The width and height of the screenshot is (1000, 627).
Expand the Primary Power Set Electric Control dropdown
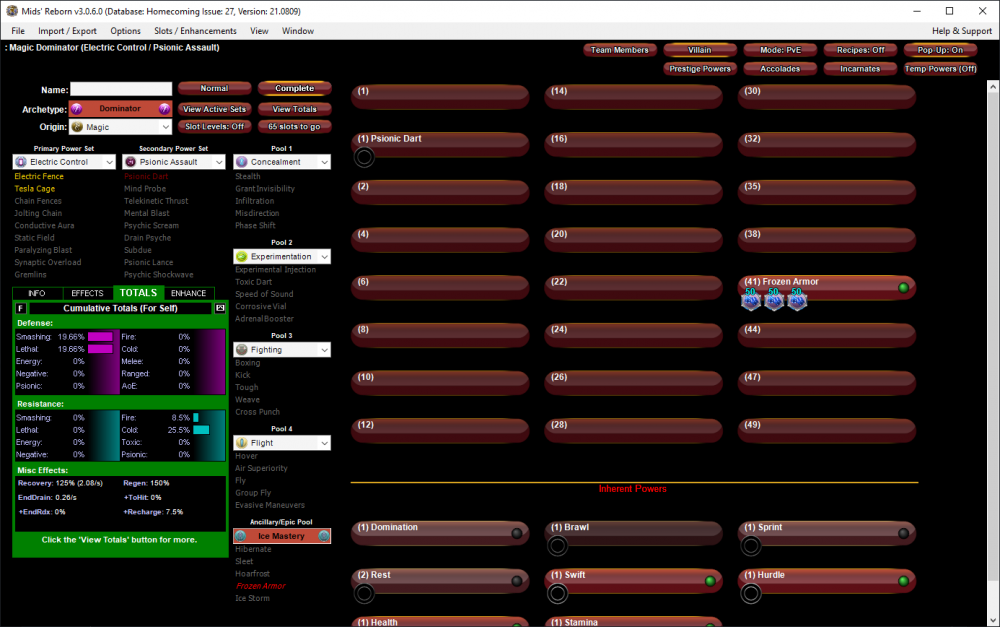pos(64,161)
